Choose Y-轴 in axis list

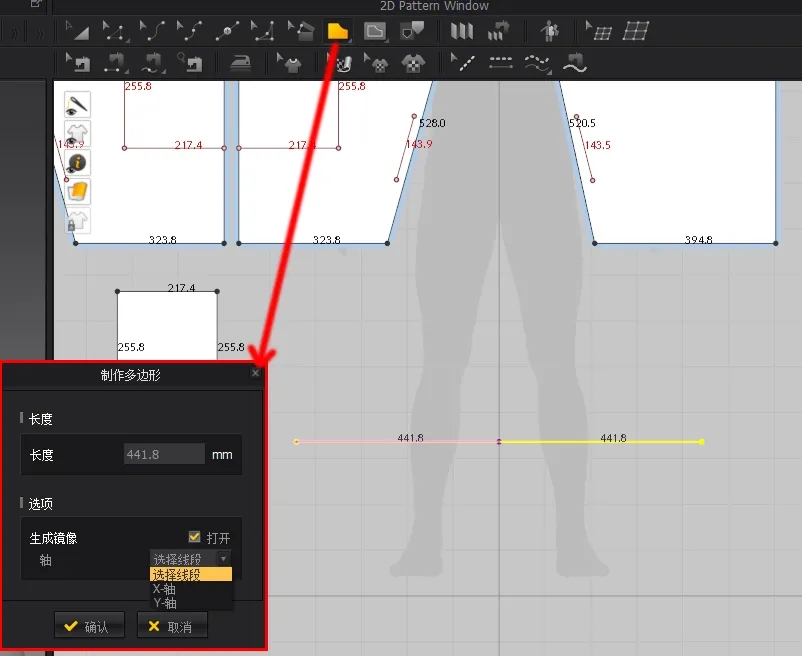[x=191, y=603]
